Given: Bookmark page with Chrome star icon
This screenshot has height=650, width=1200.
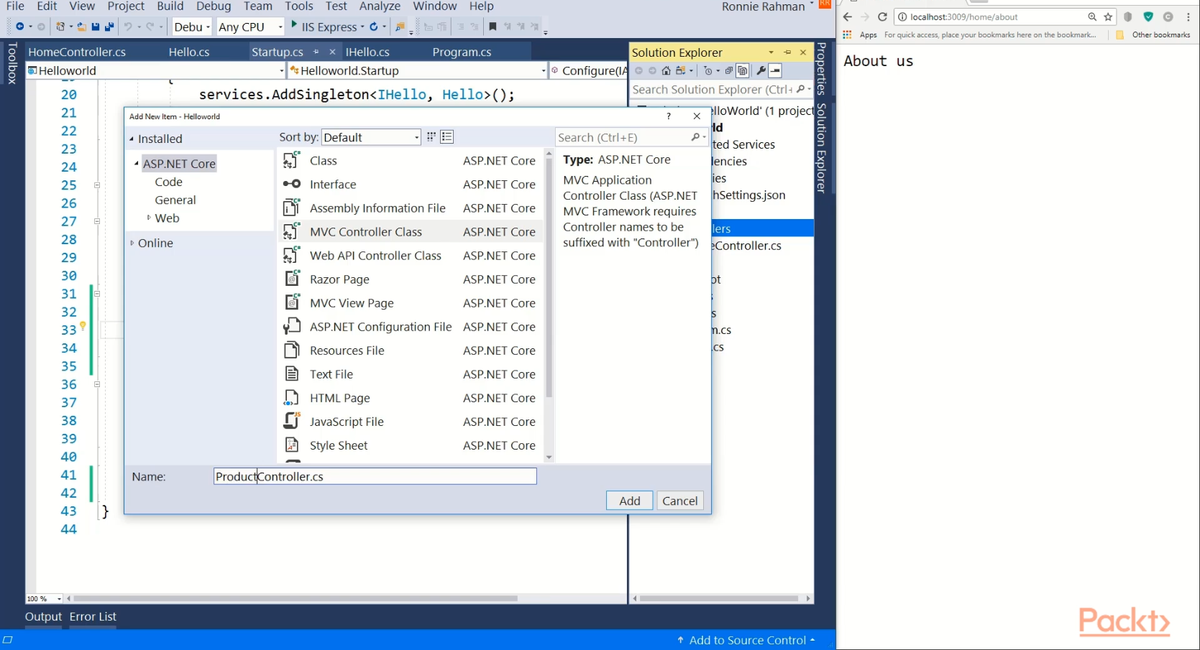Looking at the screenshot, I should tap(1108, 17).
